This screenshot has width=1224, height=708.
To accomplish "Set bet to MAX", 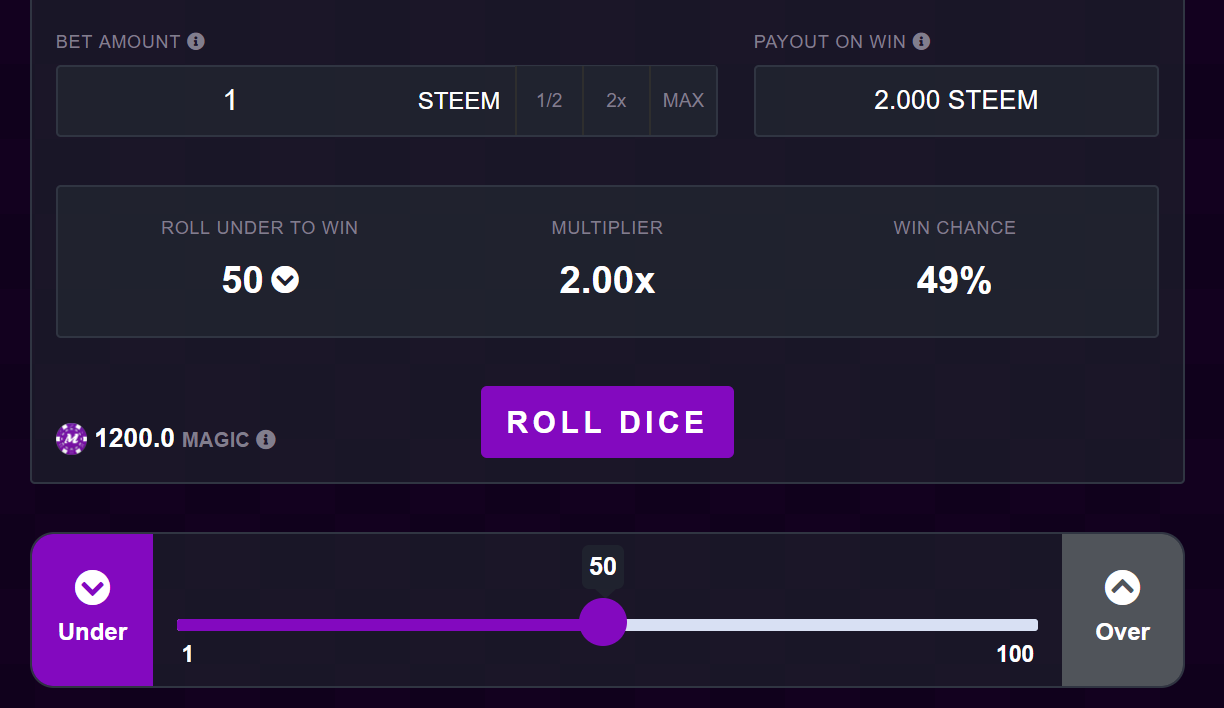I will click(x=683, y=101).
